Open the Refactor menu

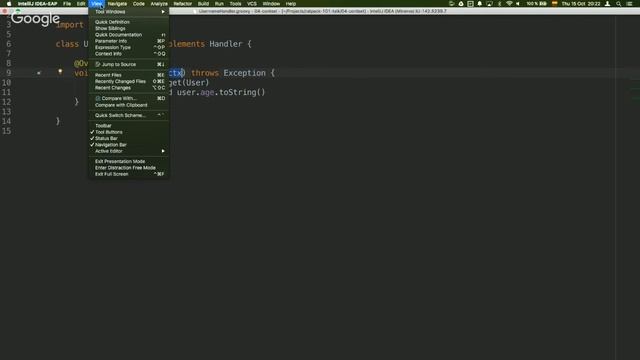182,4
